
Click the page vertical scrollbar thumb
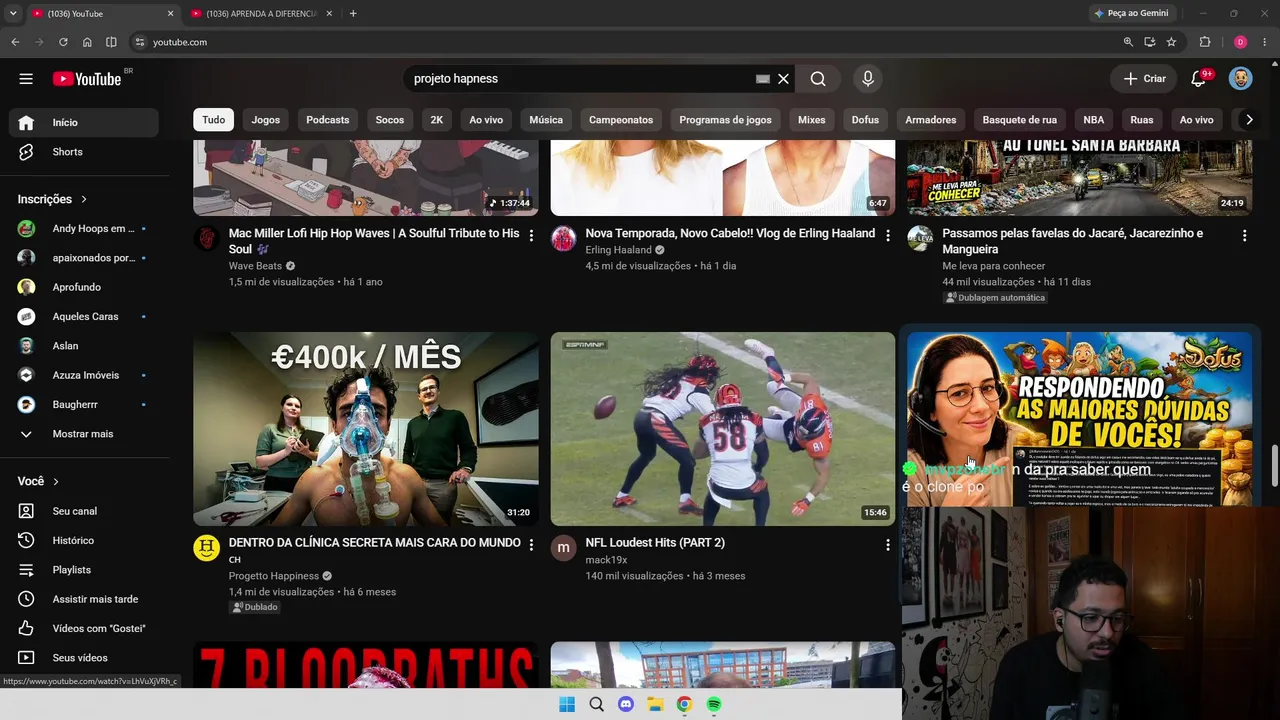[1274, 466]
